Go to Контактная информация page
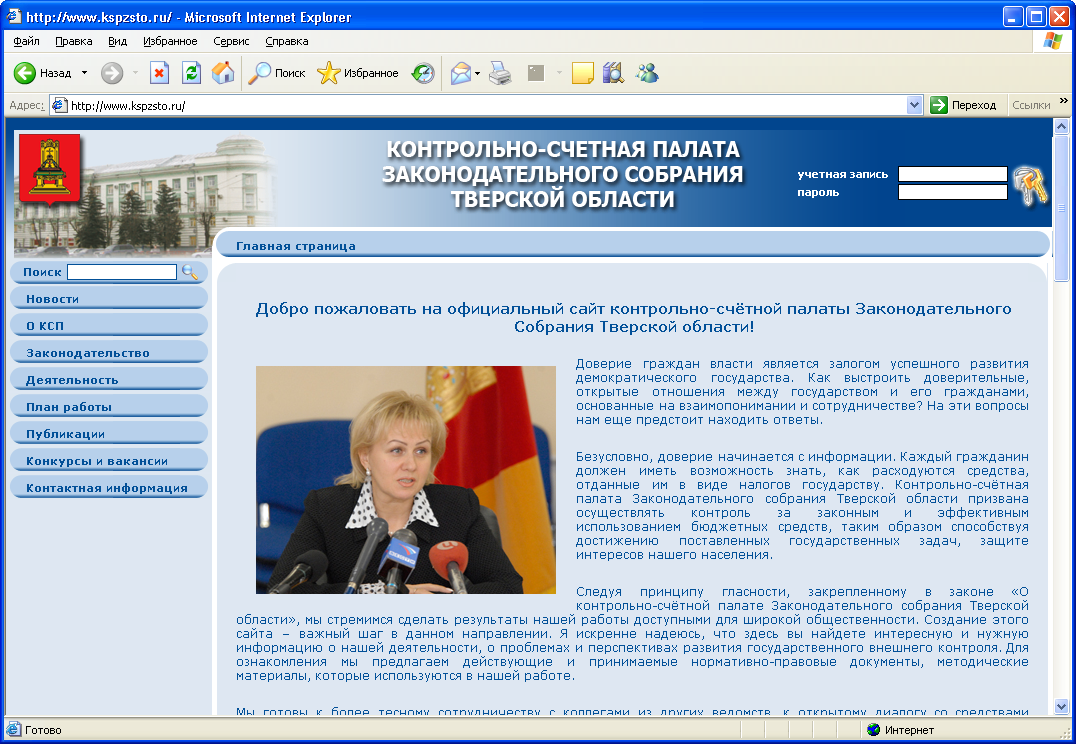Viewport: 1076px width, 744px height. pos(107,488)
